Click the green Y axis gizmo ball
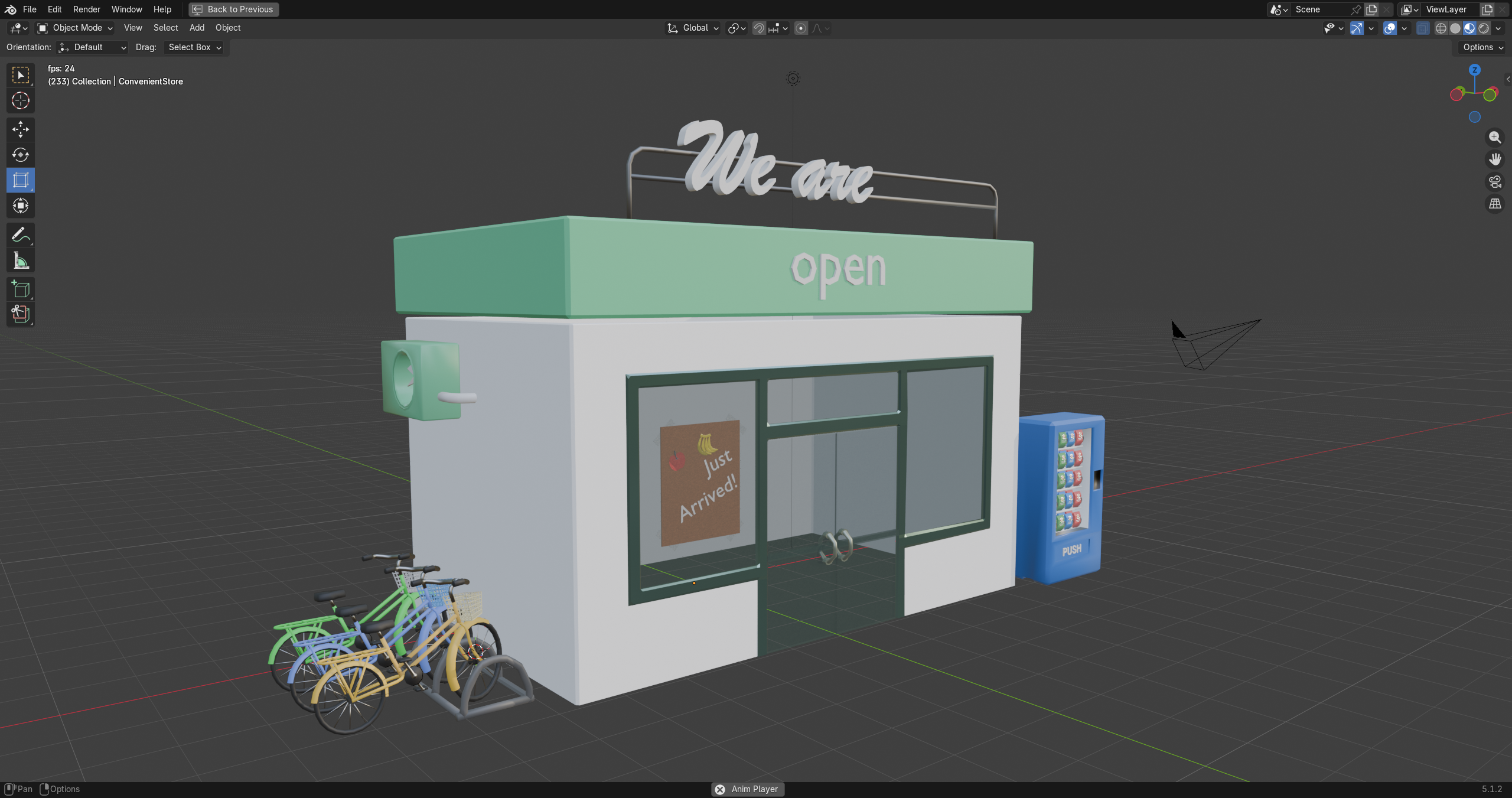 [x=1490, y=95]
